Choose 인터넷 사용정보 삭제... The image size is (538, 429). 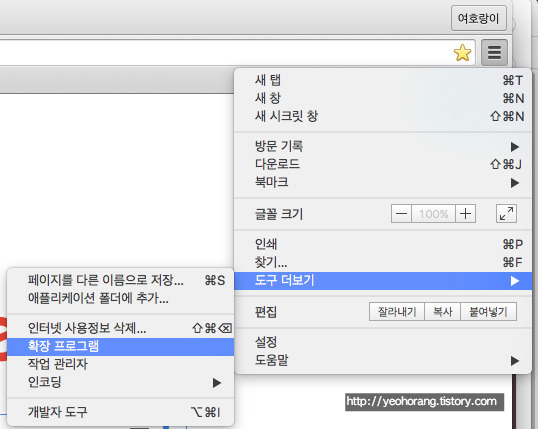click(x=120, y=328)
